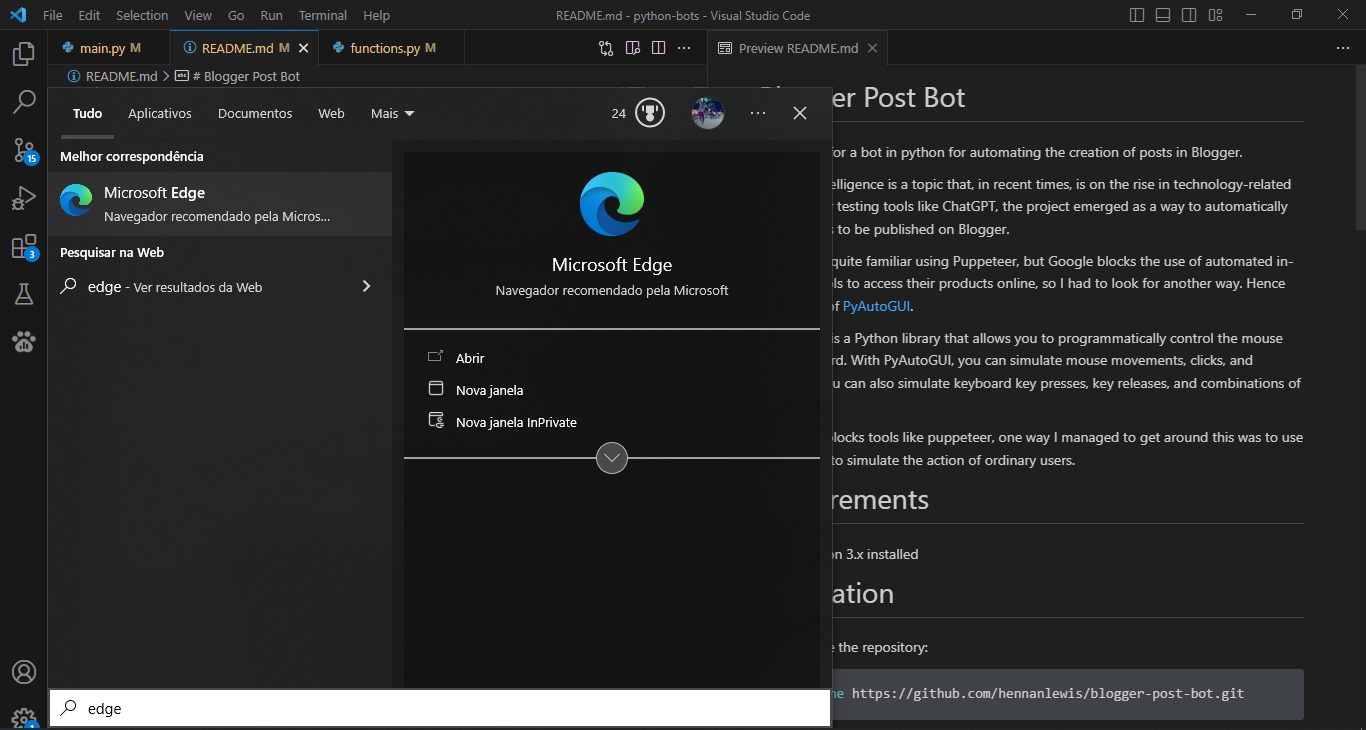Close the Windows search panel

[x=800, y=113]
